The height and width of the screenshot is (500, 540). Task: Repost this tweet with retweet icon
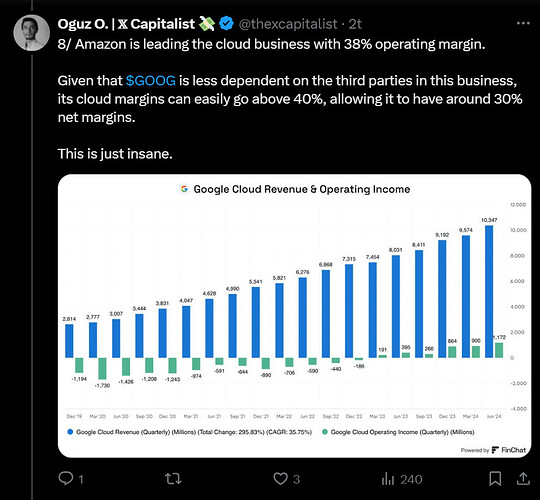pos(173,479)
